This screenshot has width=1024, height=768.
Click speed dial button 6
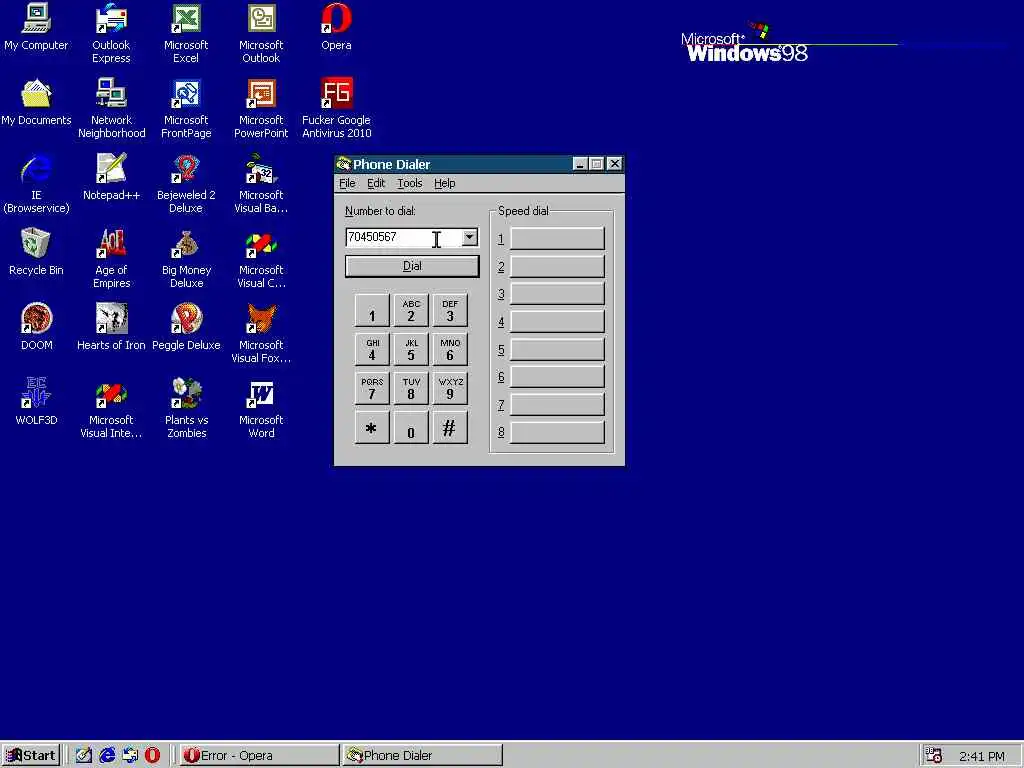[x=557, y=377]
